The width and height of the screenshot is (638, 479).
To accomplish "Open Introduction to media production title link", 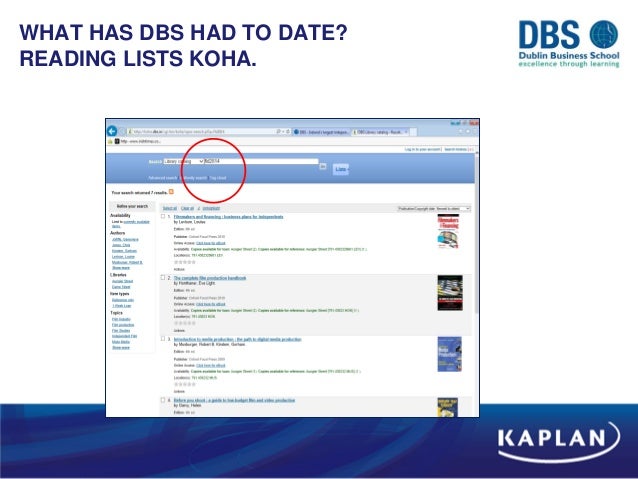I will (x=238, y=339).
